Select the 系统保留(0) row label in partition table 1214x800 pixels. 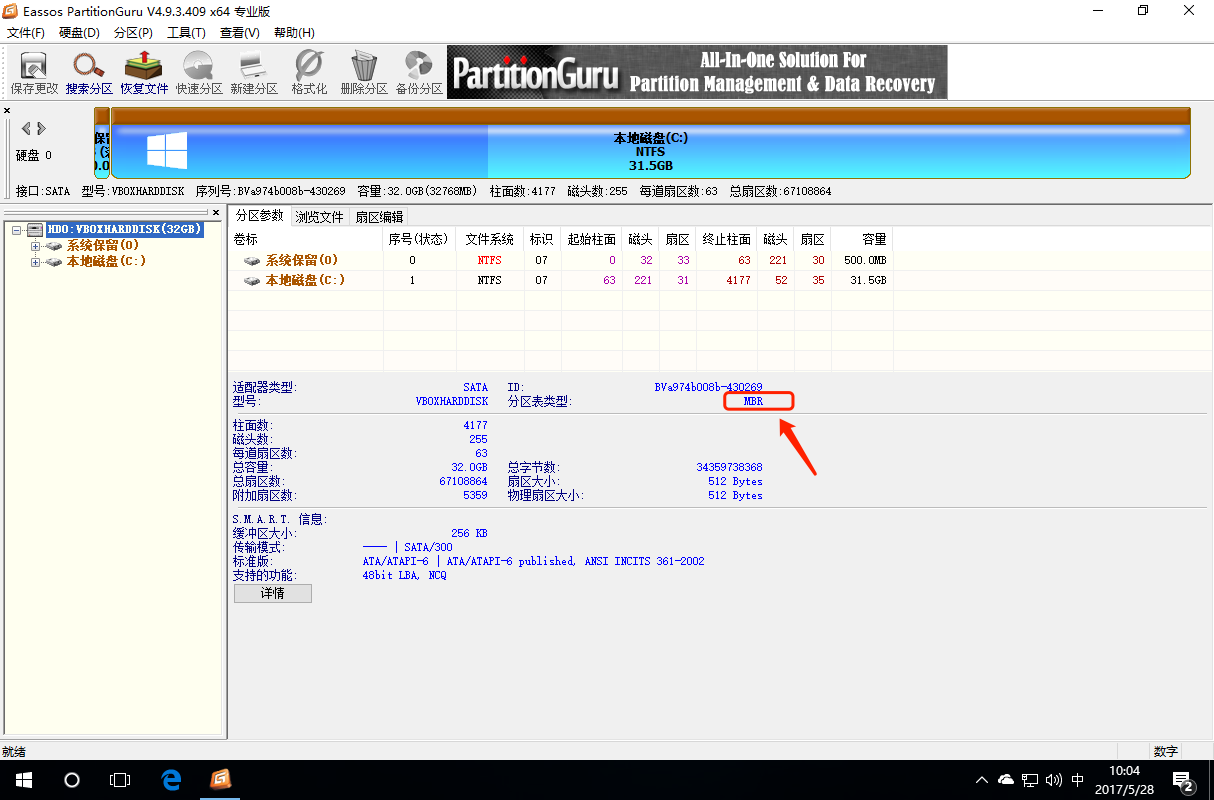[x=301, y=260]
